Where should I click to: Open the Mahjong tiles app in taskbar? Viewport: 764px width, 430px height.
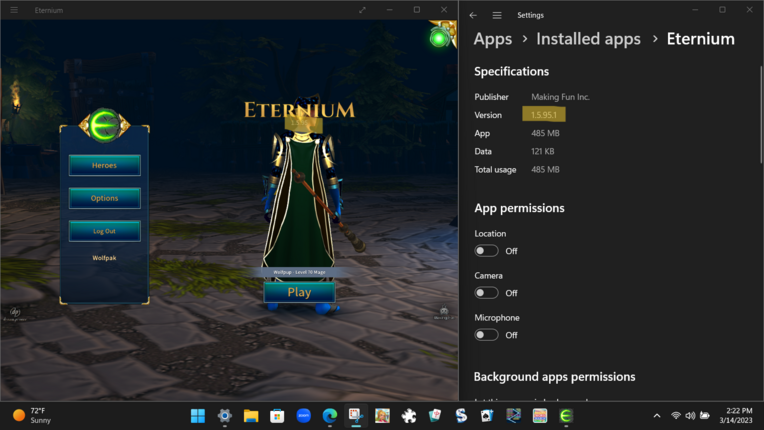[435, 416]
